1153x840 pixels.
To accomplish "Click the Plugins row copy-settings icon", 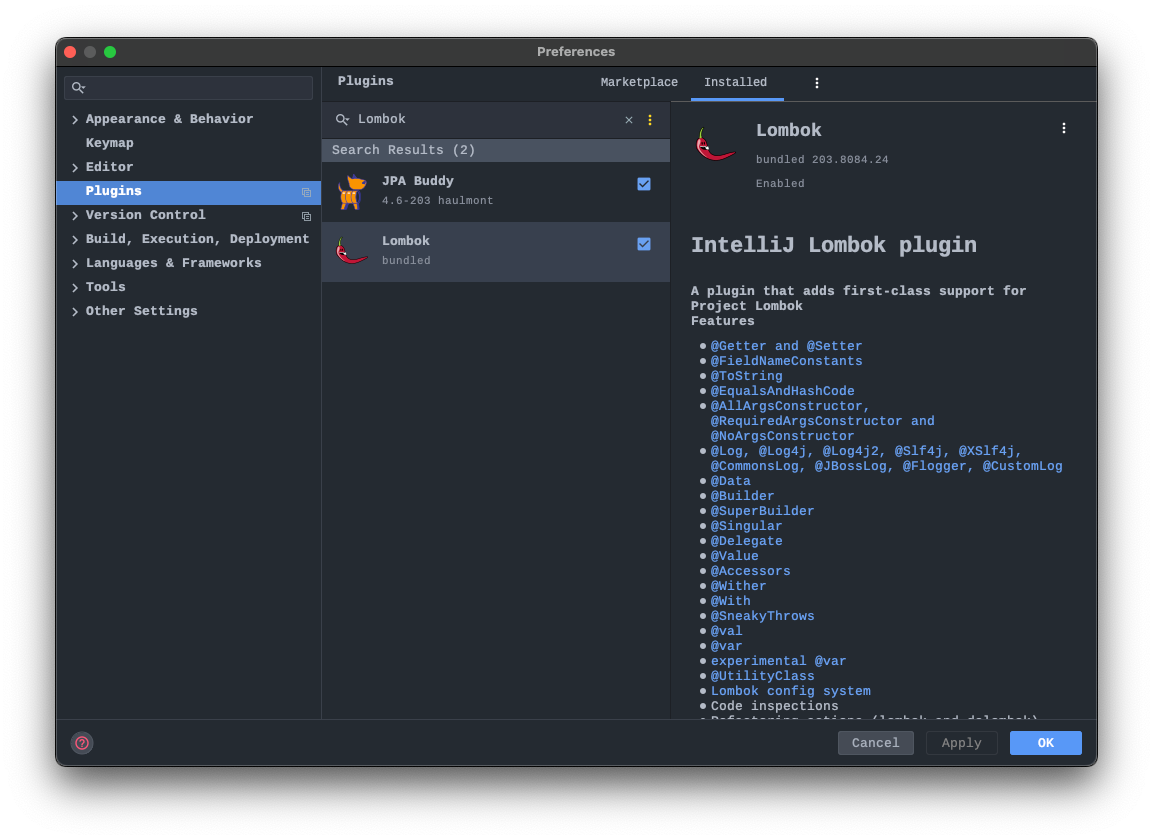I will [307, 193].
